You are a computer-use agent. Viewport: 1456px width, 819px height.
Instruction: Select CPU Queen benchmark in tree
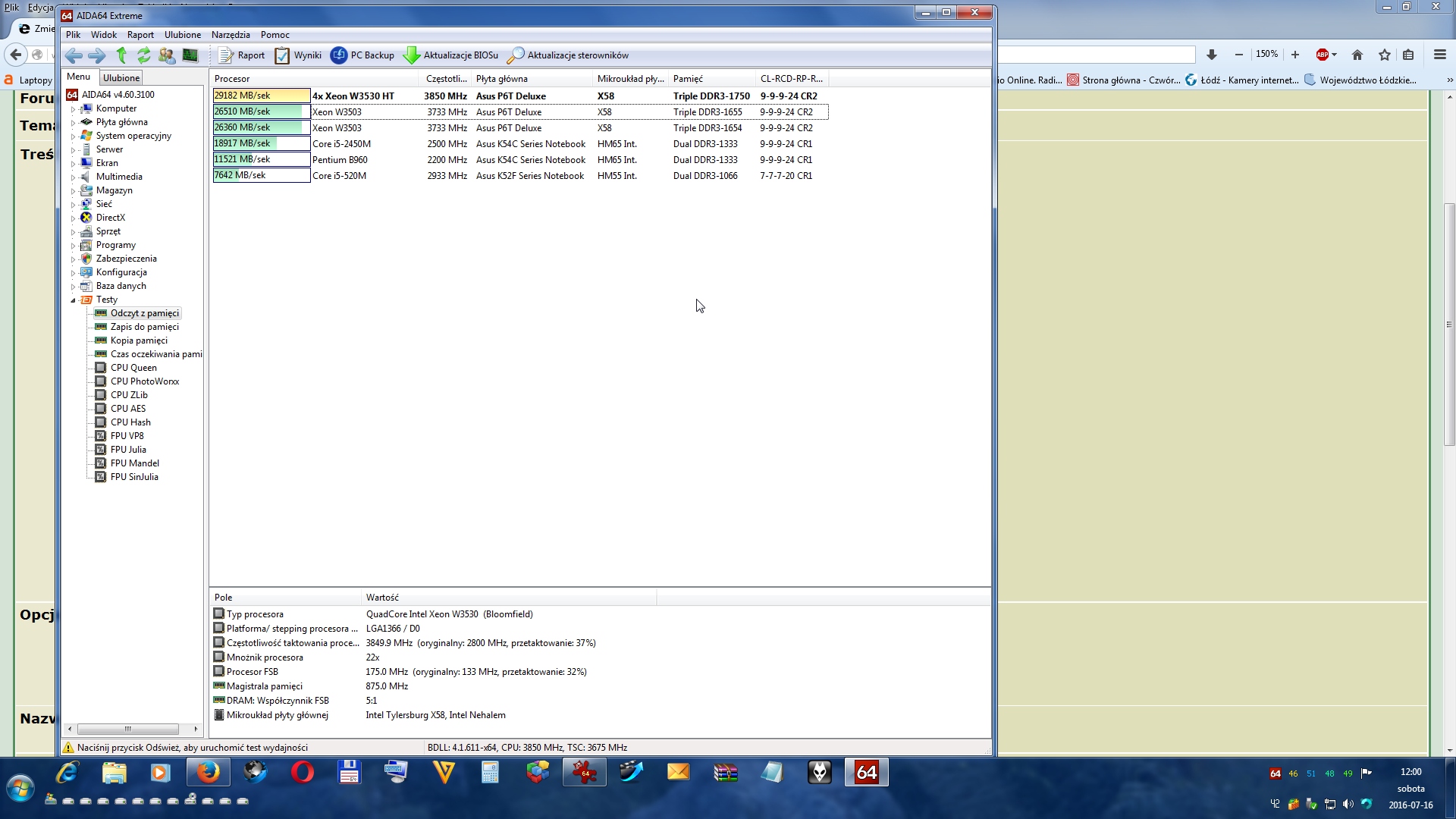(133, 368)
